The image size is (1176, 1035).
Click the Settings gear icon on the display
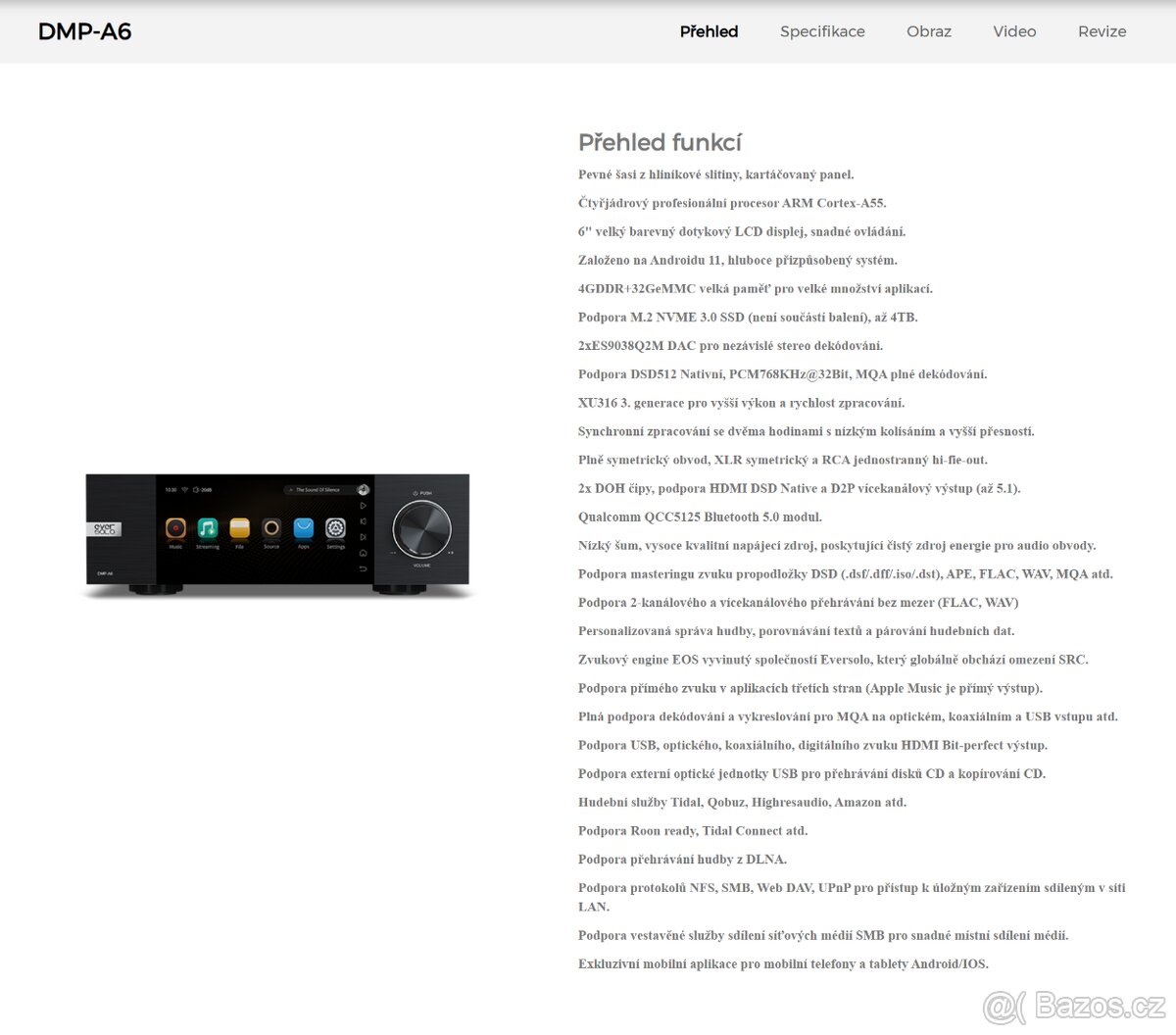click(335, 528)
